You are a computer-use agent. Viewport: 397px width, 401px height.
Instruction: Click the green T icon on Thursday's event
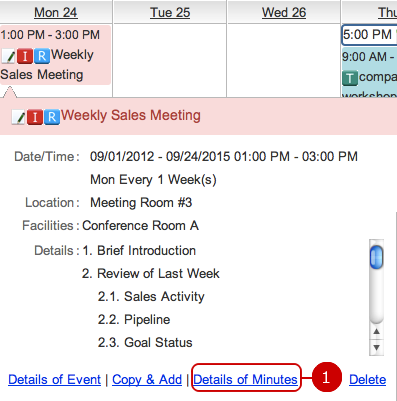pos(350,79)
